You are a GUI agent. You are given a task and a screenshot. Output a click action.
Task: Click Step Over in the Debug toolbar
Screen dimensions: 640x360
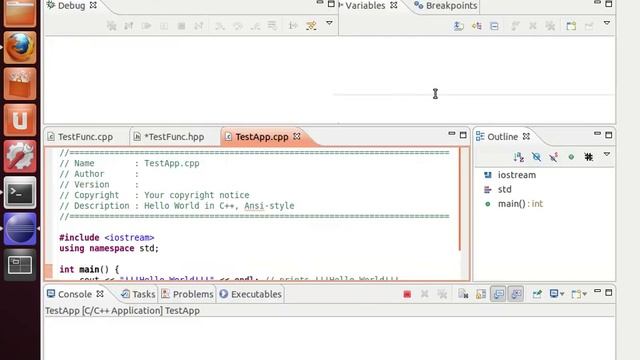(238, 26)
